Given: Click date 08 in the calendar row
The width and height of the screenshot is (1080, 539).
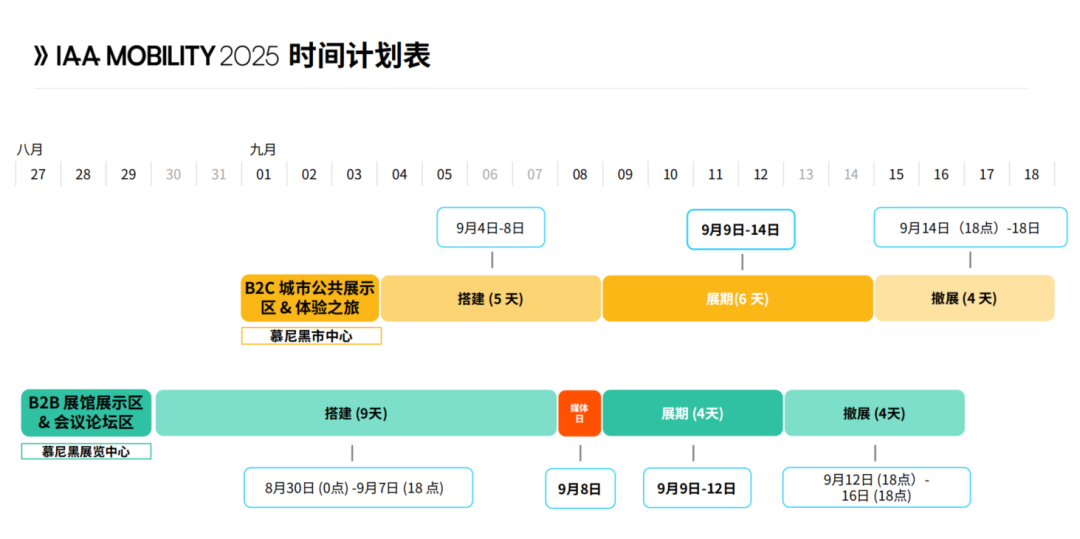Looking at the screenshot, I should pyautogui.click(x=580, y=175).
